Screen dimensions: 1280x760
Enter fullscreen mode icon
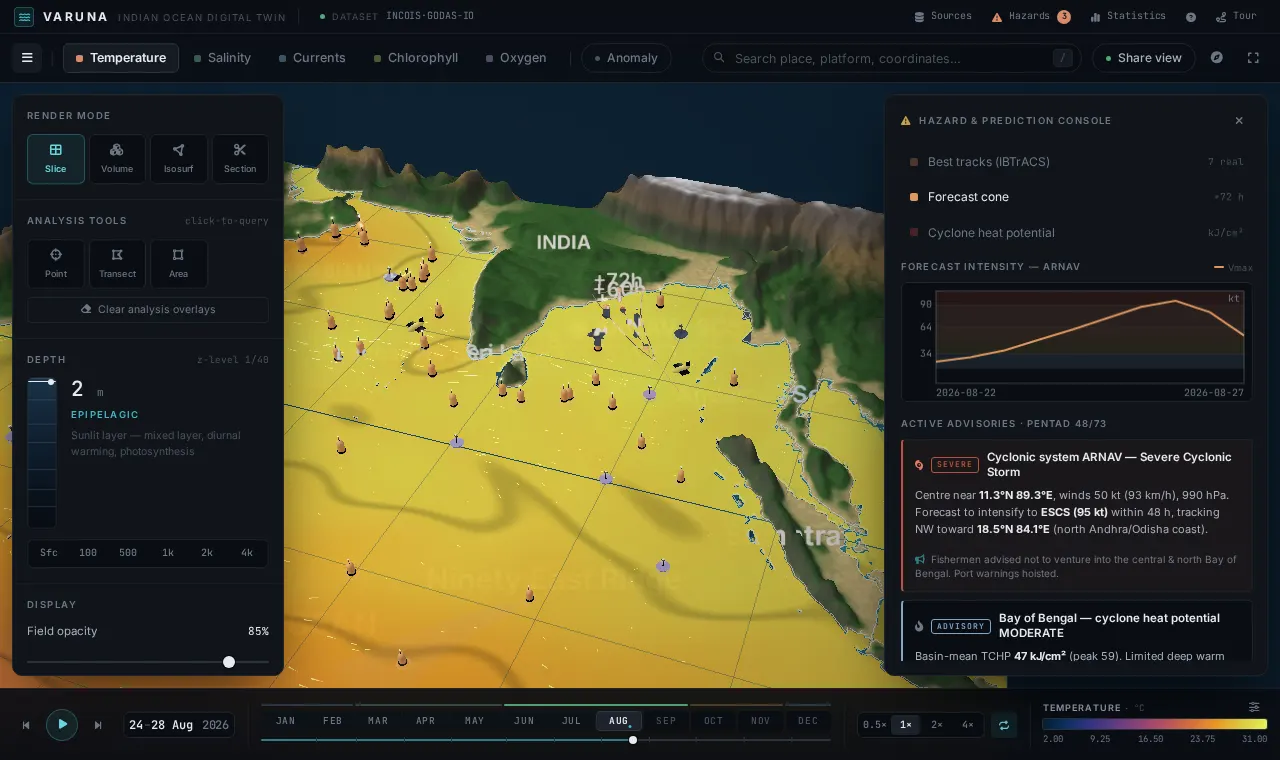point(1253,58)
